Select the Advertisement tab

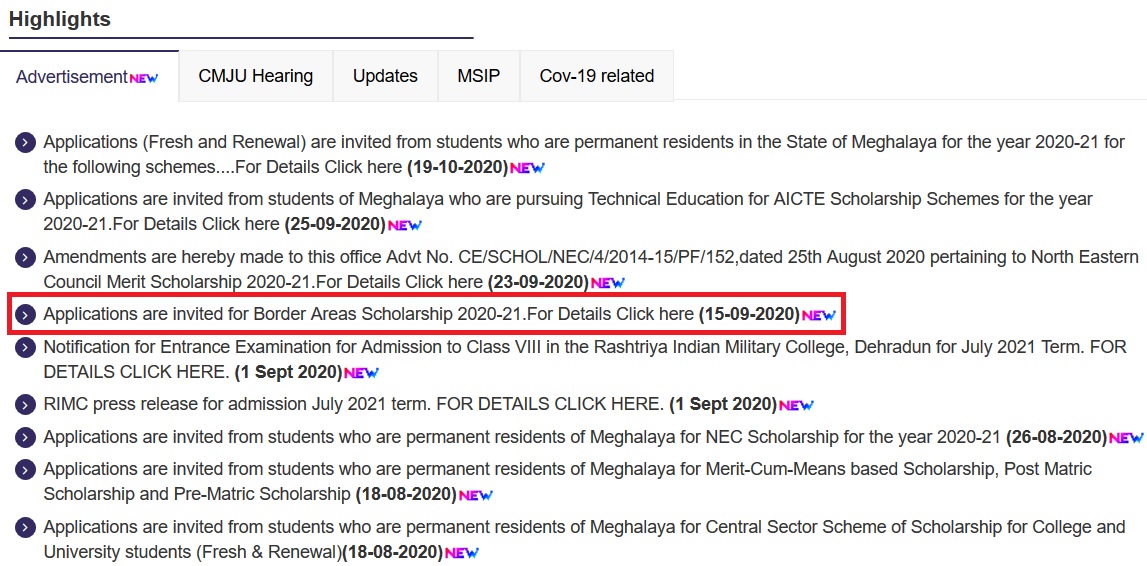(87, 77)
